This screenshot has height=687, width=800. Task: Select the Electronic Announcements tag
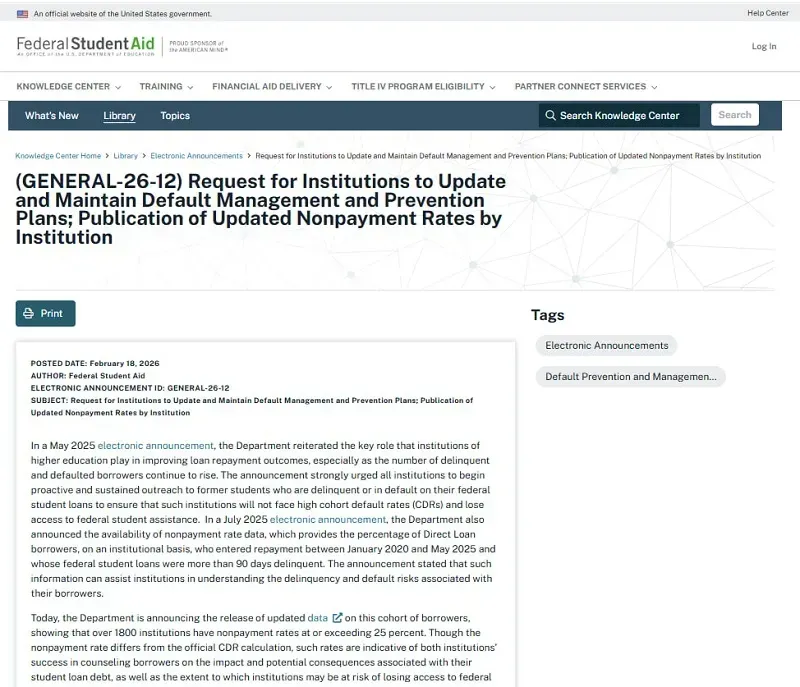click(x=606, y=346)
